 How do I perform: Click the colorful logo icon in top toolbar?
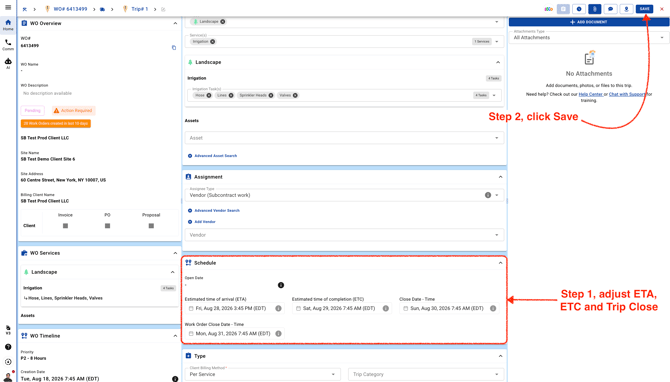tap(549, 9)
